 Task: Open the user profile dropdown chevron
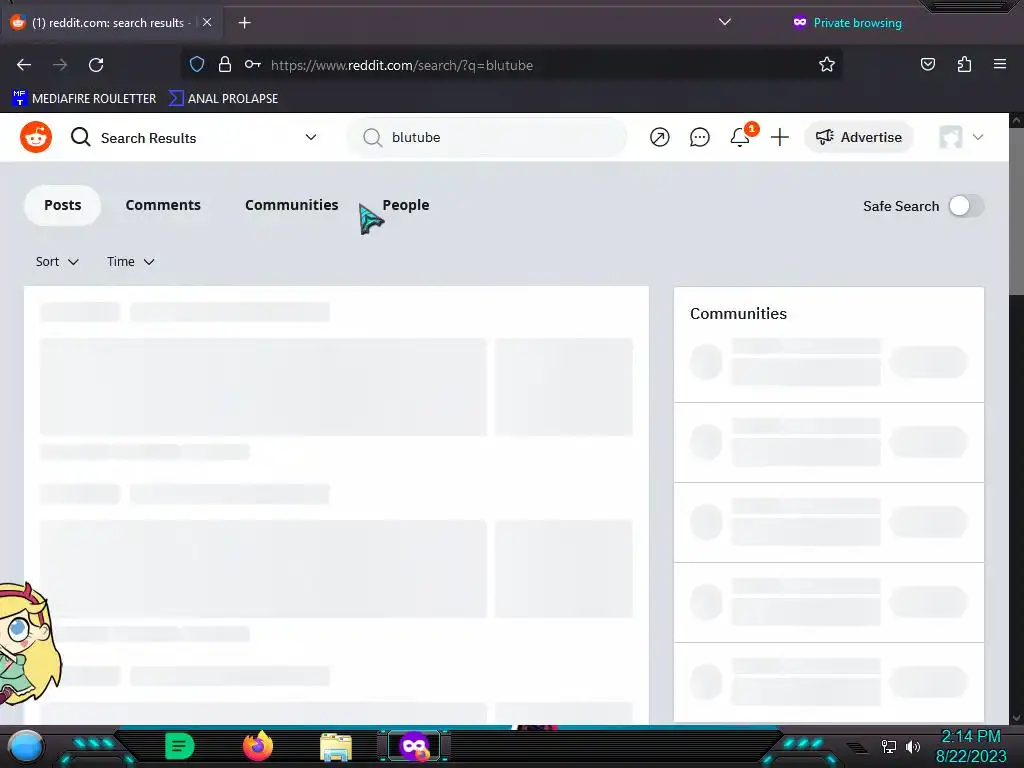(978, 137)
